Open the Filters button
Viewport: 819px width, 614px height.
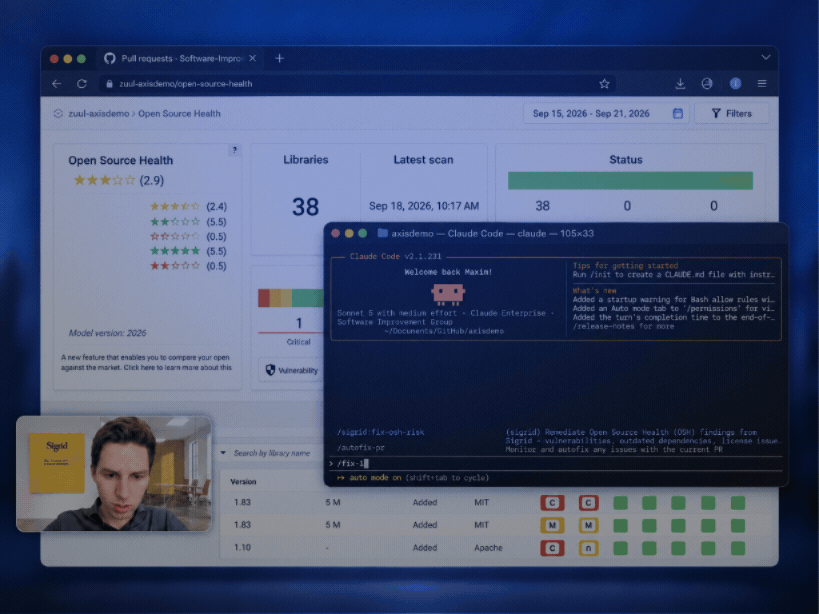pos(731,113)
